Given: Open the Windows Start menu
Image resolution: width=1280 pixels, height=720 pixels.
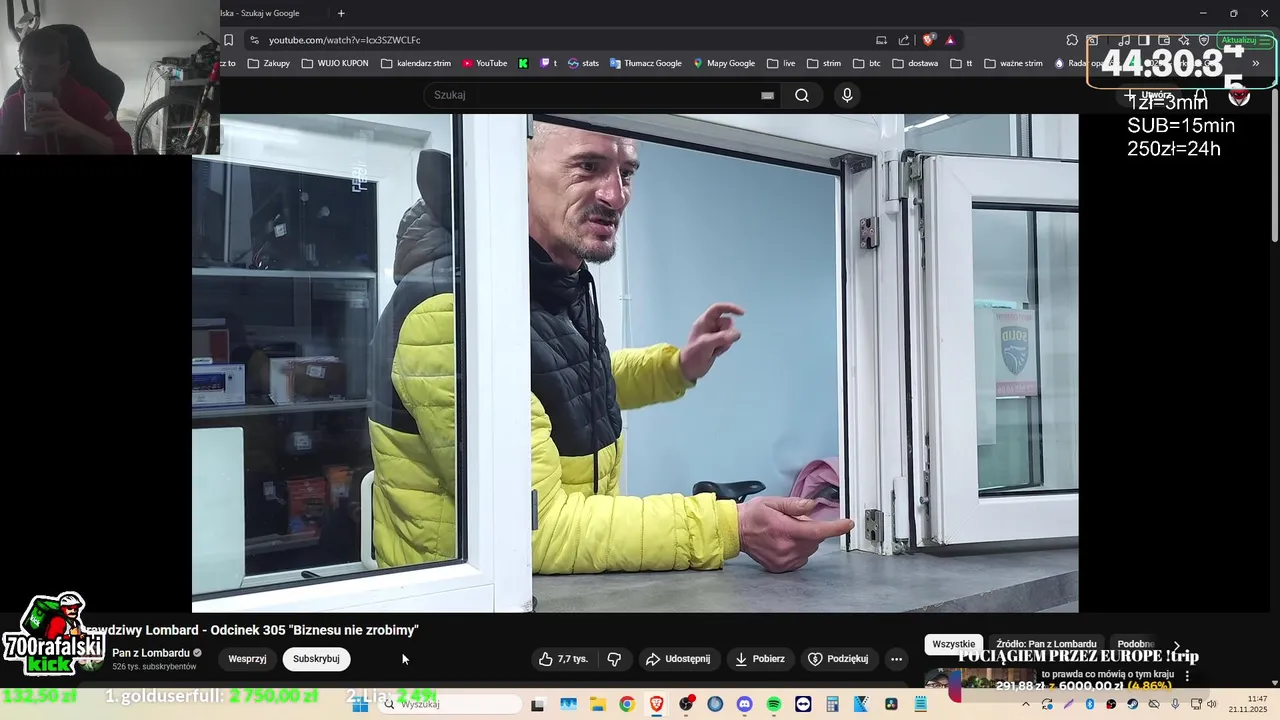Looking at the screenshot, I should click(x=360, y=704).
